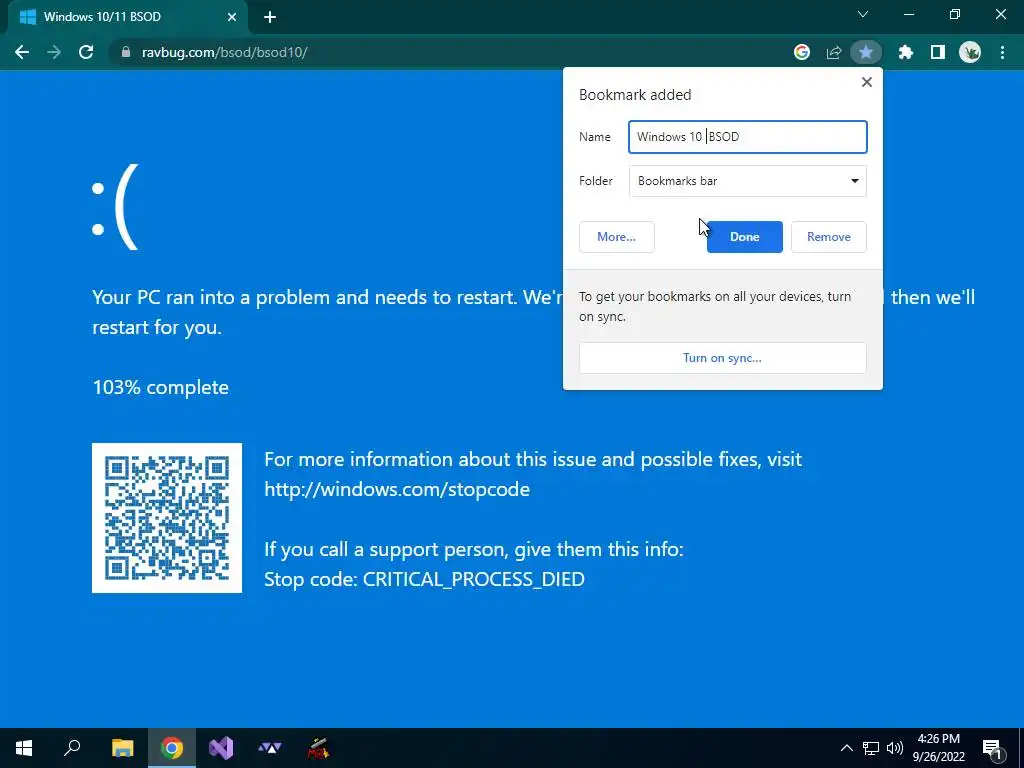Viewport: 1024px width, 768px height.
Task: Close the Windows 10/11 BSOD tab
Action: [232, 18]
